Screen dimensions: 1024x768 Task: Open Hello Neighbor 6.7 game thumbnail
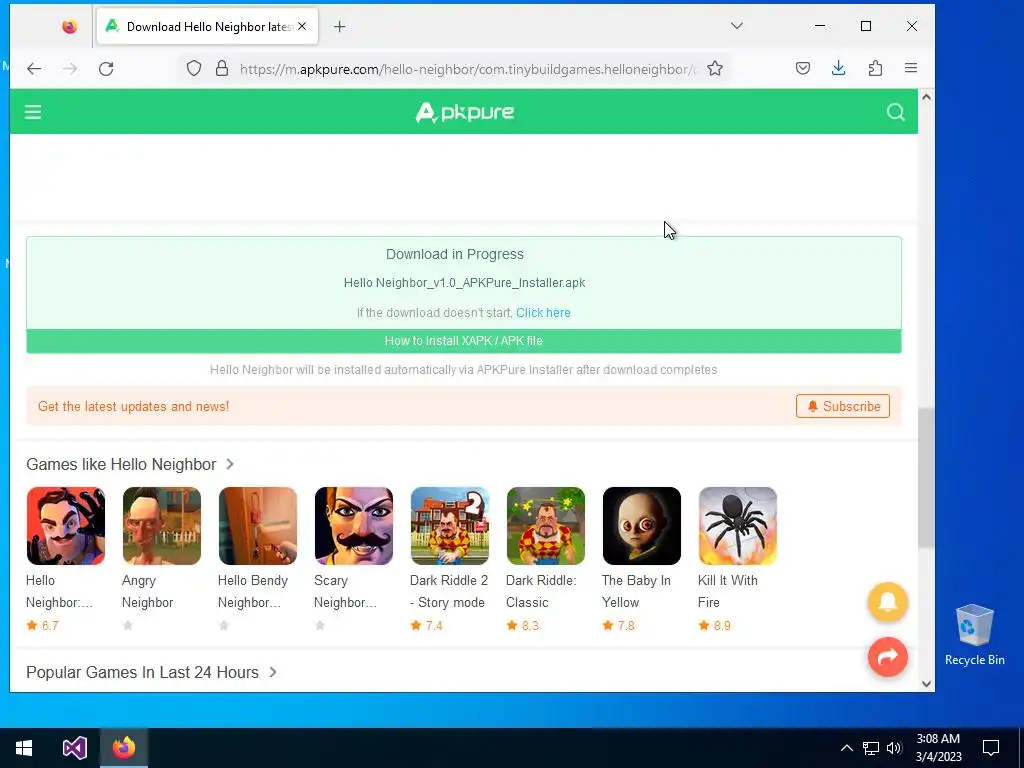[x=66, y=526]
